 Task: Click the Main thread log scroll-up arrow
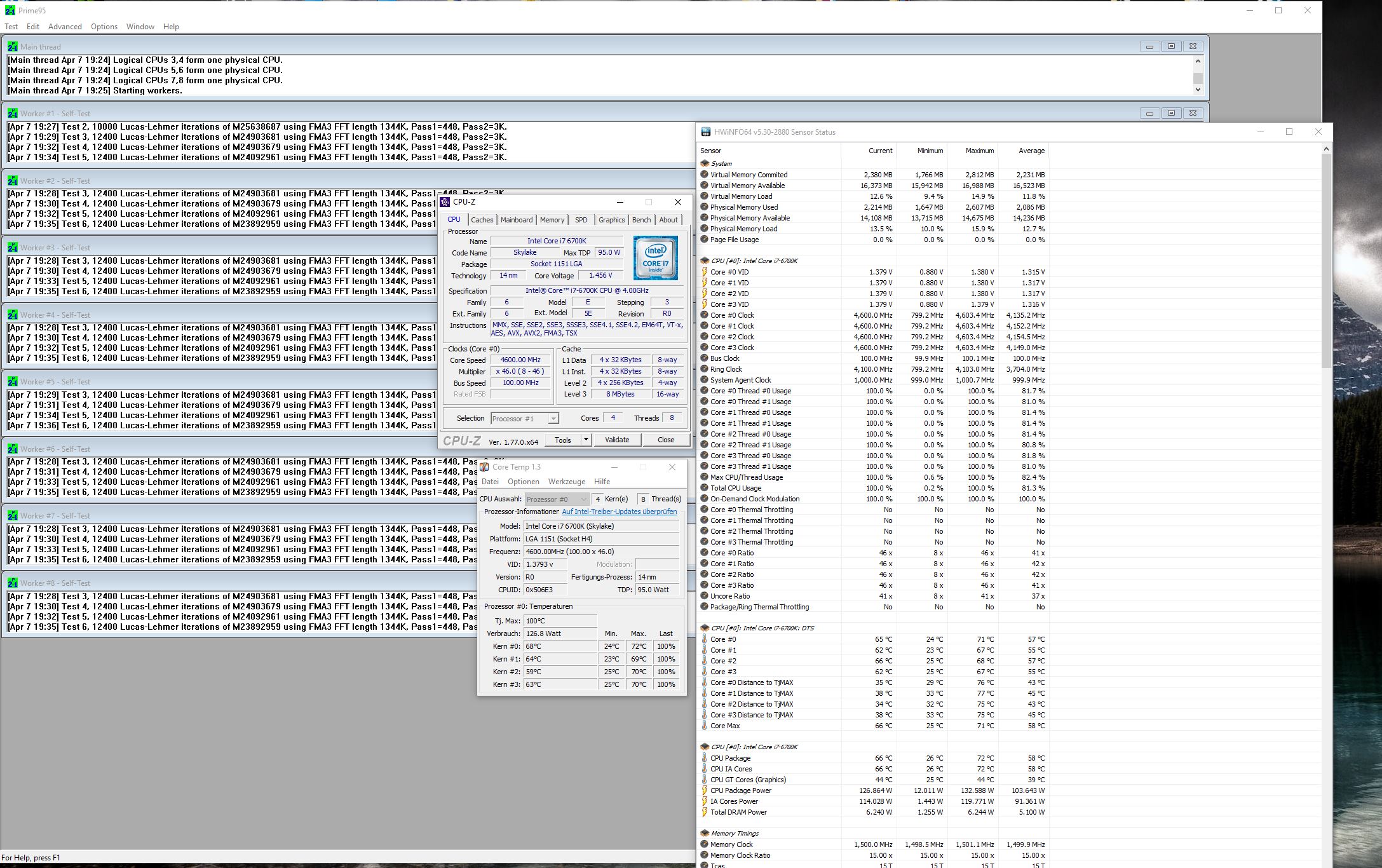click(1198, 61)
